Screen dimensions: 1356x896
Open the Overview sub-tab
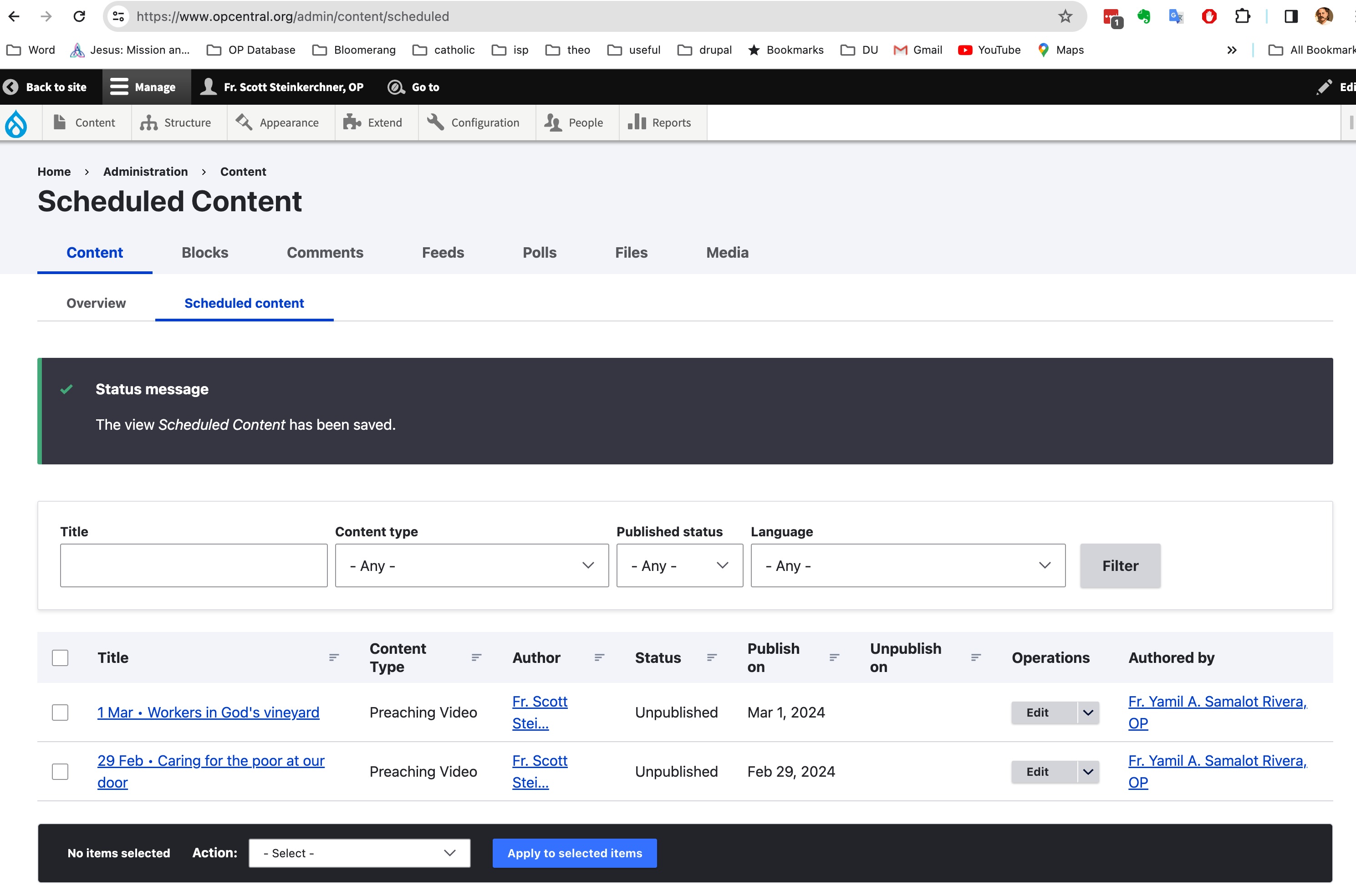tap(96, 303)
